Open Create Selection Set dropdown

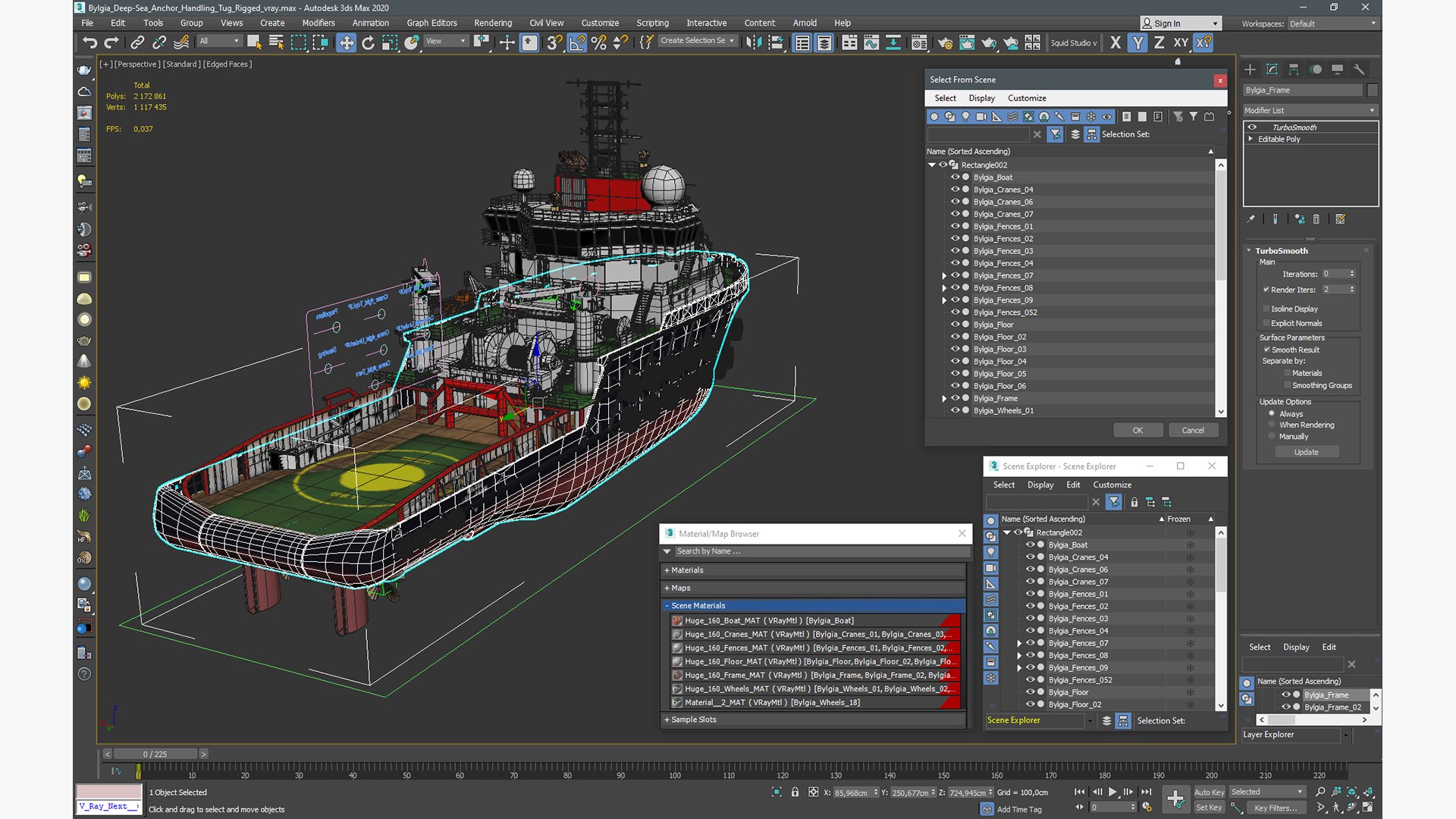697,41
